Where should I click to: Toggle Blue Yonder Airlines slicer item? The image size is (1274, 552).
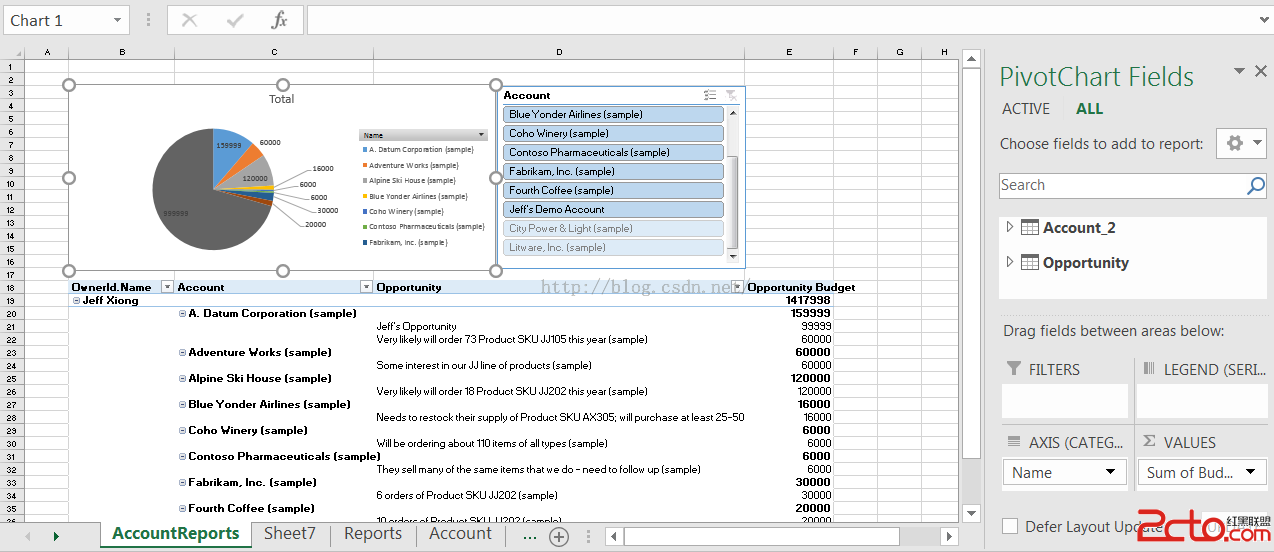tap(613, 114)
